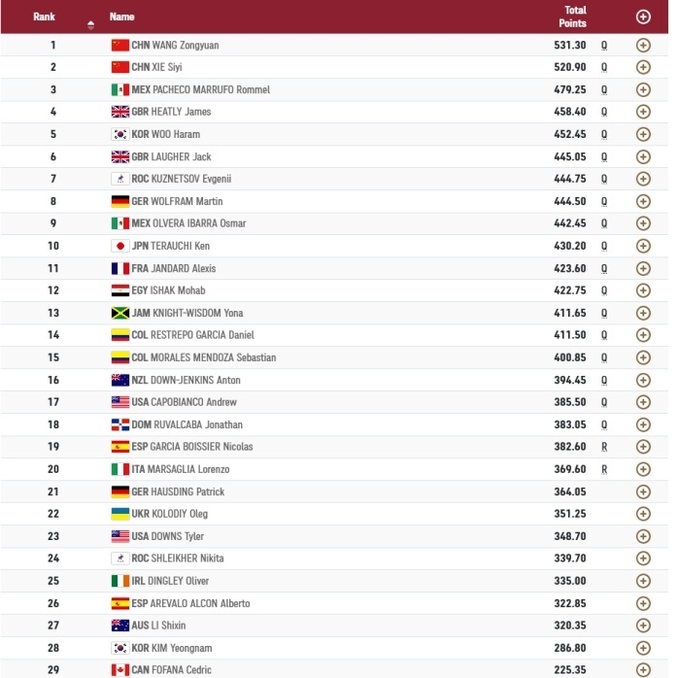
Task: Click the China flag beside WANG Zongyuan
Action: (120, 45)
